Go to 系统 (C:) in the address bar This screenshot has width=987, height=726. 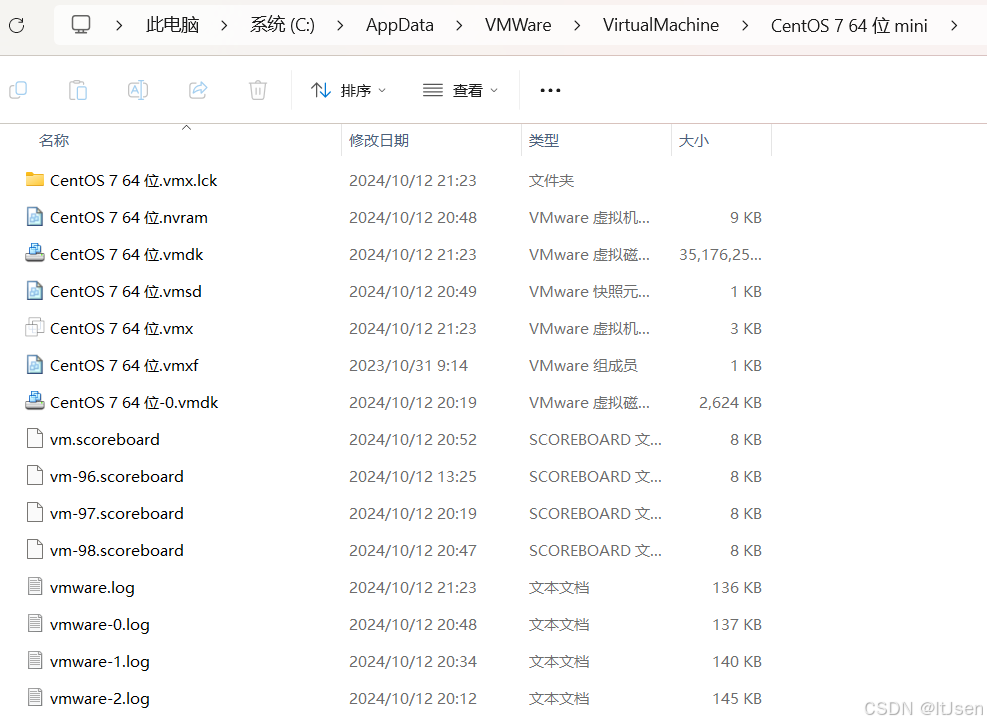(x=282, y=25)
